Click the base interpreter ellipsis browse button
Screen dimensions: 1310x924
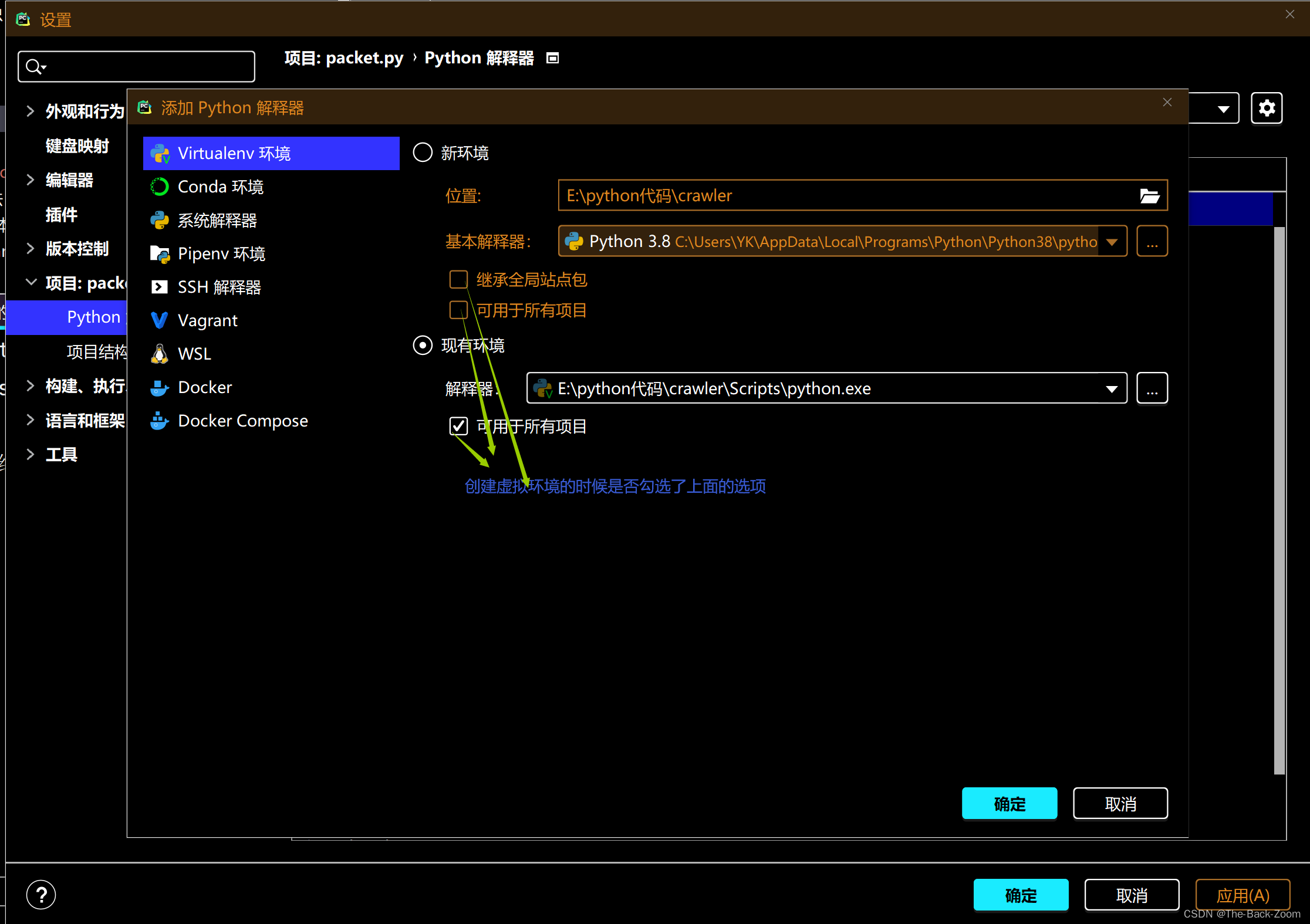[1152, 241]
